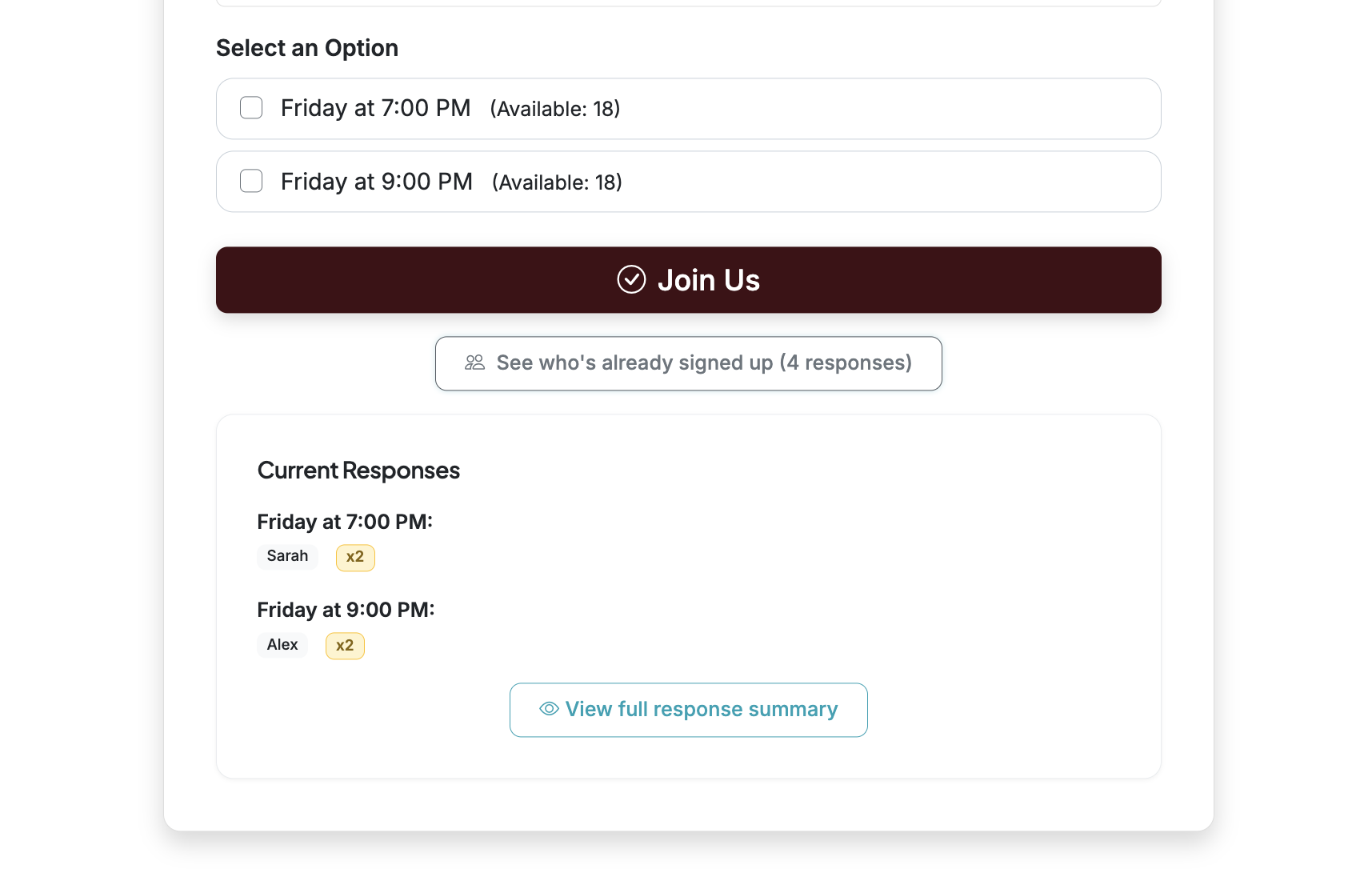Check the Friday at 7:00 PM option
The height and width of the screenshot is (893, 1372).
250,107
